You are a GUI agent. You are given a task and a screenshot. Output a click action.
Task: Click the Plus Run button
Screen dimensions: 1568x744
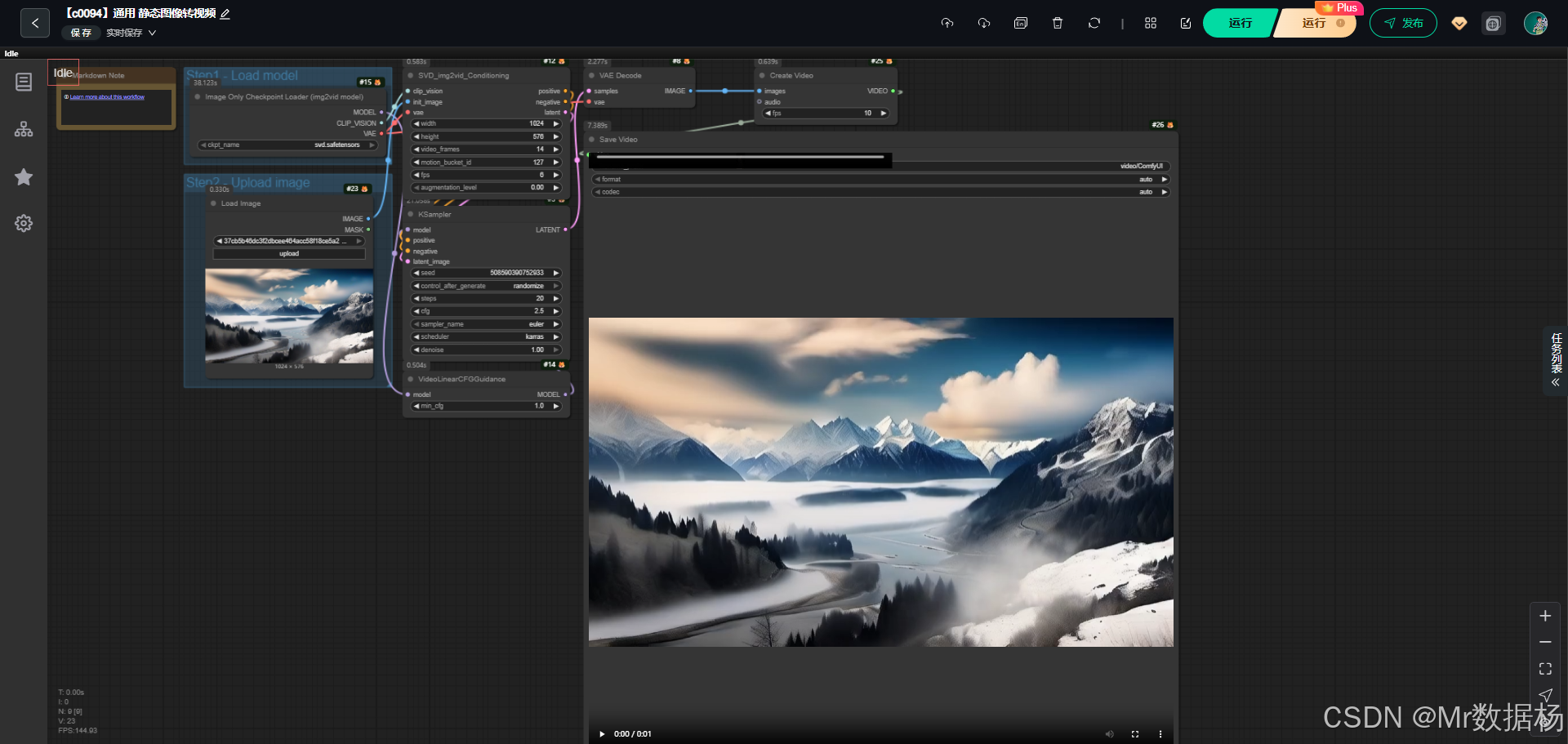click(x=1316, y=23)
